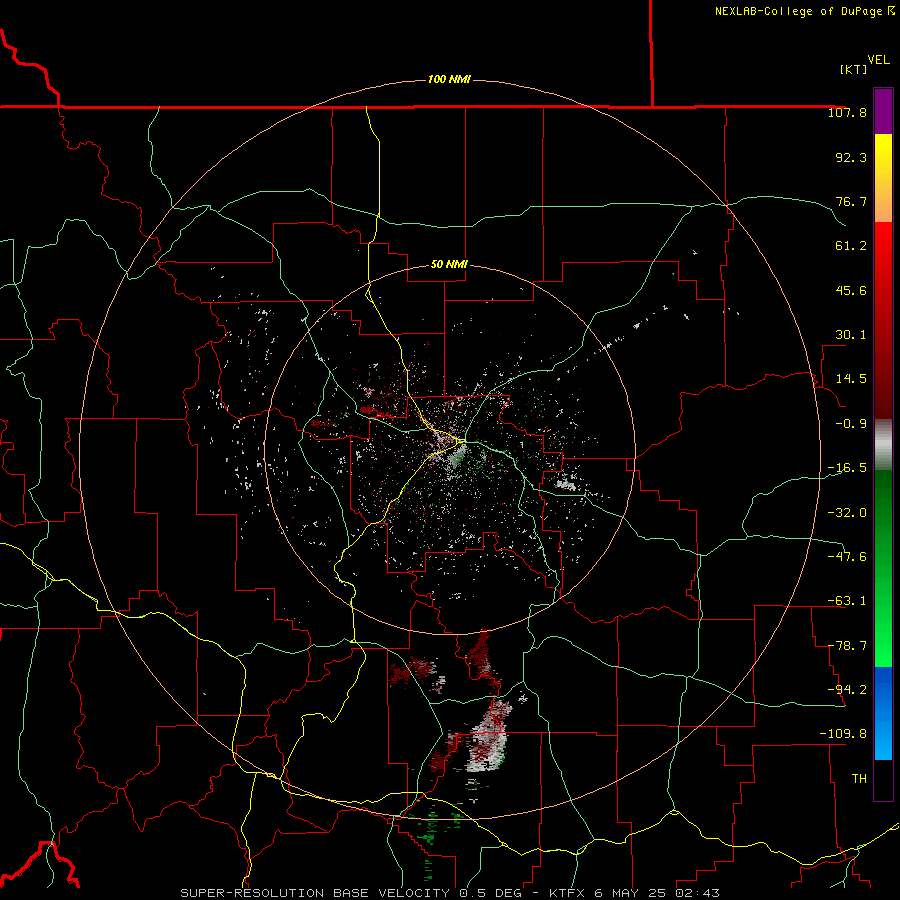The height and width of the screenshot is (900, 900).
Task: Click the 61.2 legend value
Action: point(851,246)
